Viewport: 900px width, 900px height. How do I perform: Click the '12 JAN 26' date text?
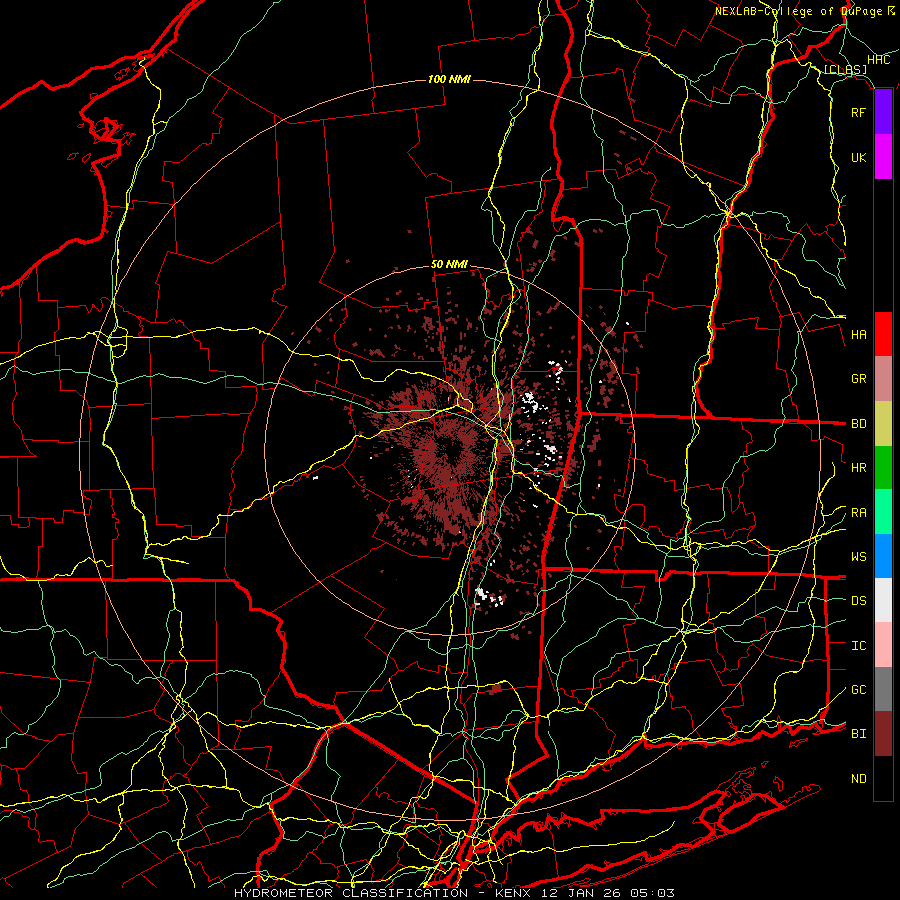tap(582, 893)
